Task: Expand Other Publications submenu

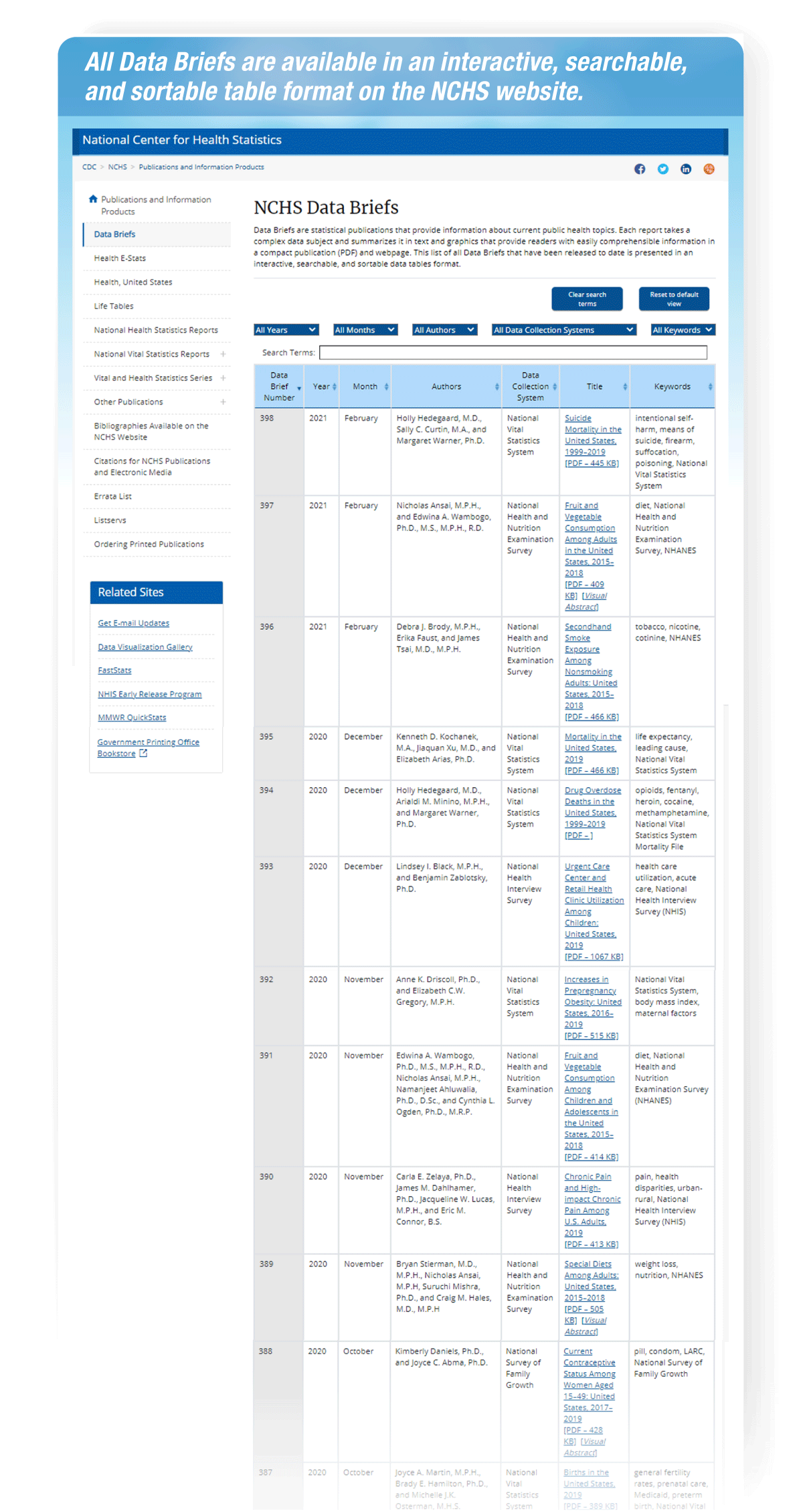Action: pyautogui.click(x=223, y=402)
